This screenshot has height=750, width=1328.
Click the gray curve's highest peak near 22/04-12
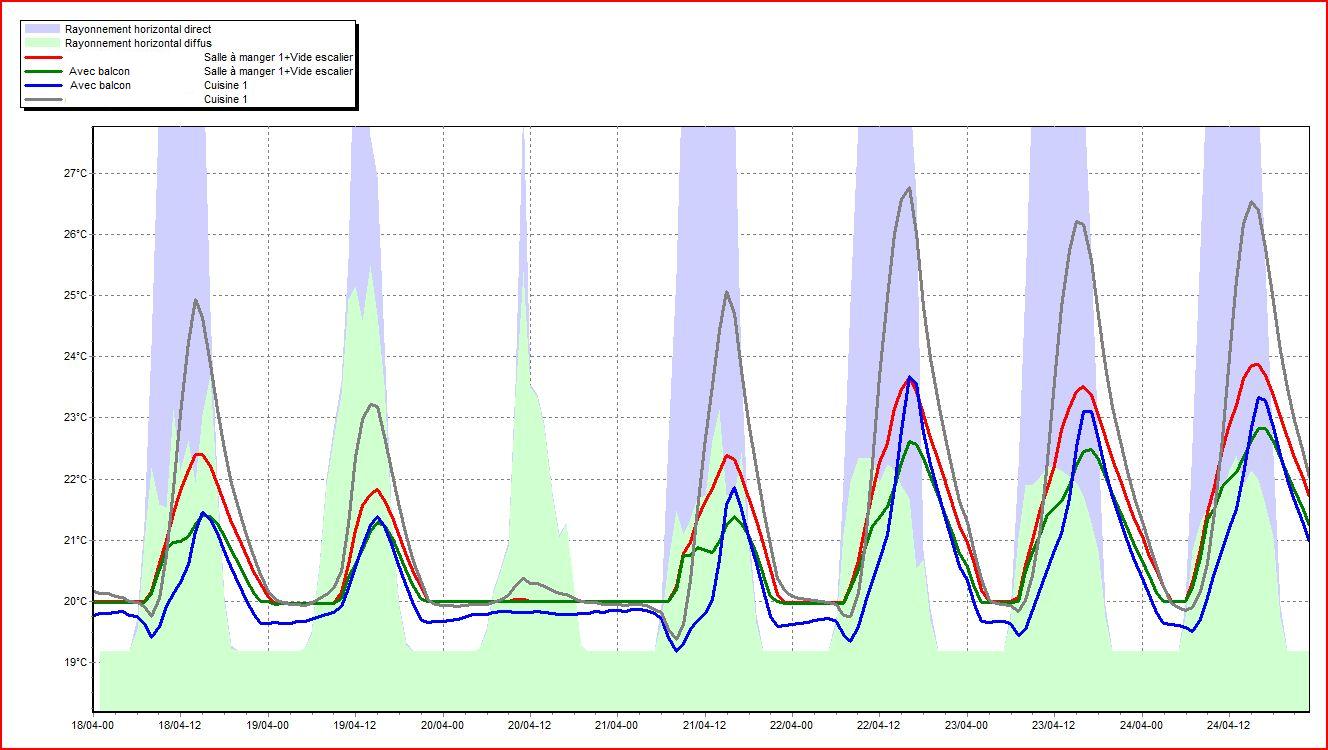(x=909, y=188)
